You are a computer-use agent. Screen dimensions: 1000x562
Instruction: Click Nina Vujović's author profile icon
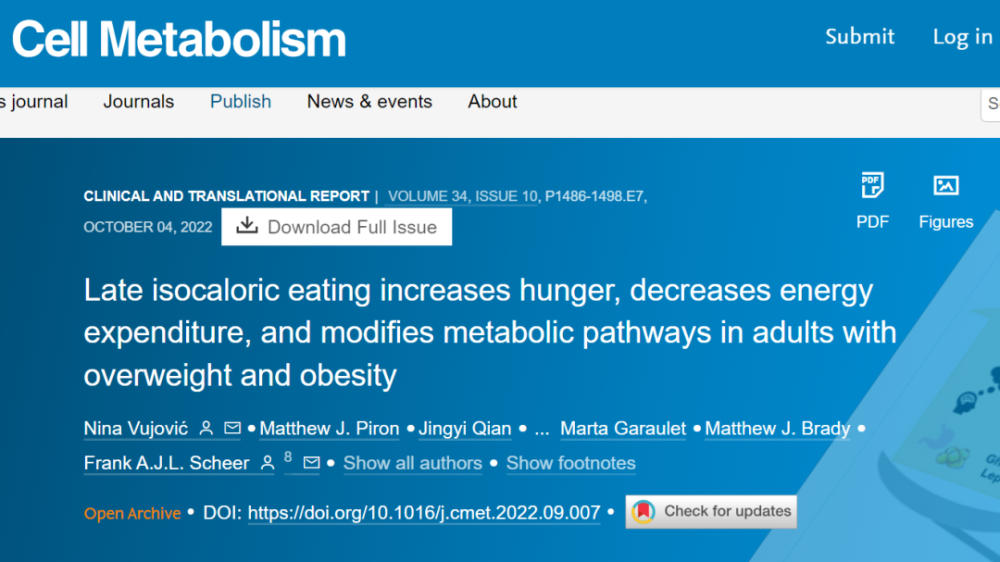coord(206,428)
